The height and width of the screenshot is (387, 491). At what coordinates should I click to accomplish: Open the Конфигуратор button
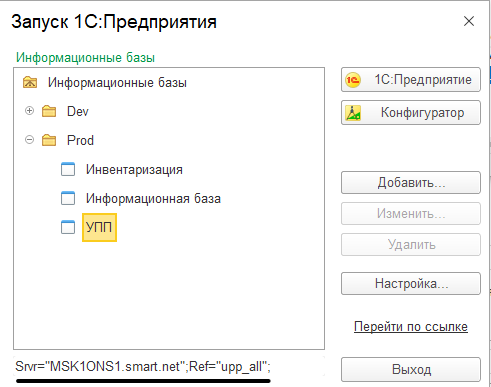click(x=411, y=113)
